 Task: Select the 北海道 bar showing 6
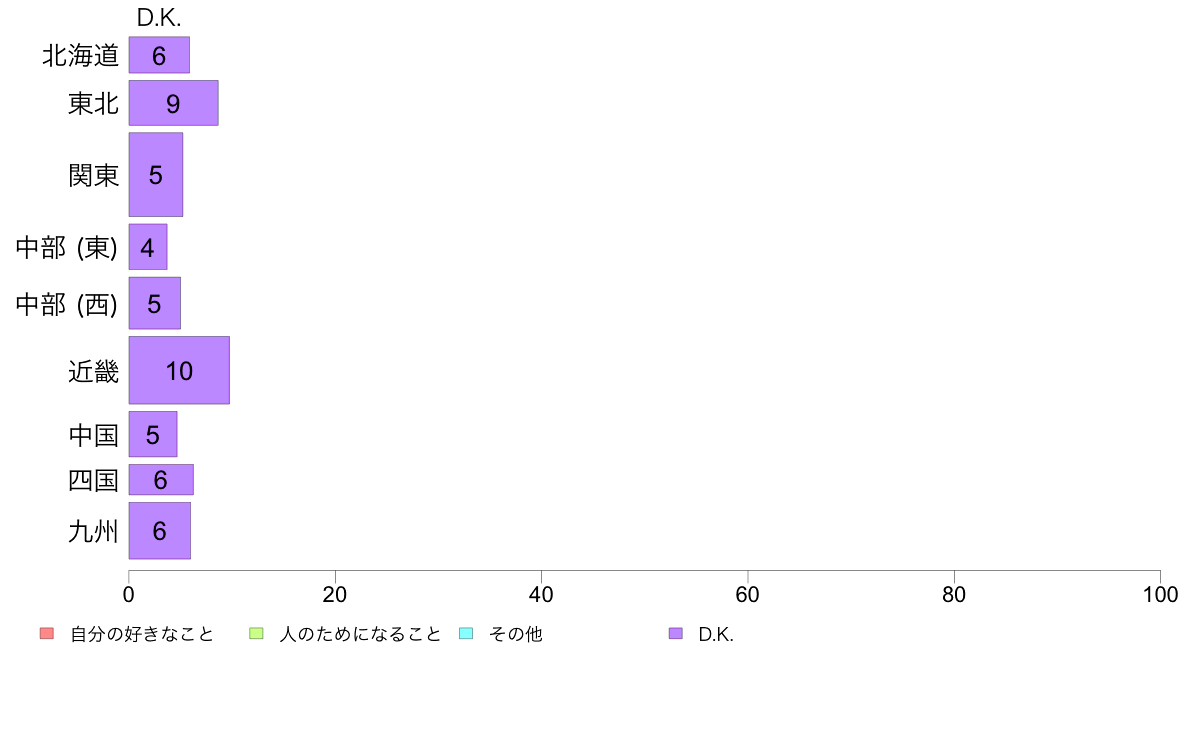(x=159, y=55)
